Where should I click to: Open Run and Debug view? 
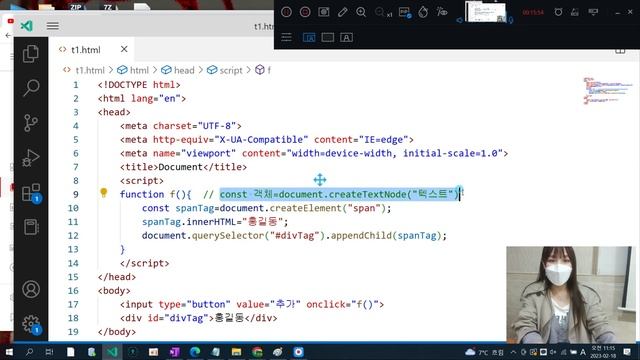(x=31, y=158)
